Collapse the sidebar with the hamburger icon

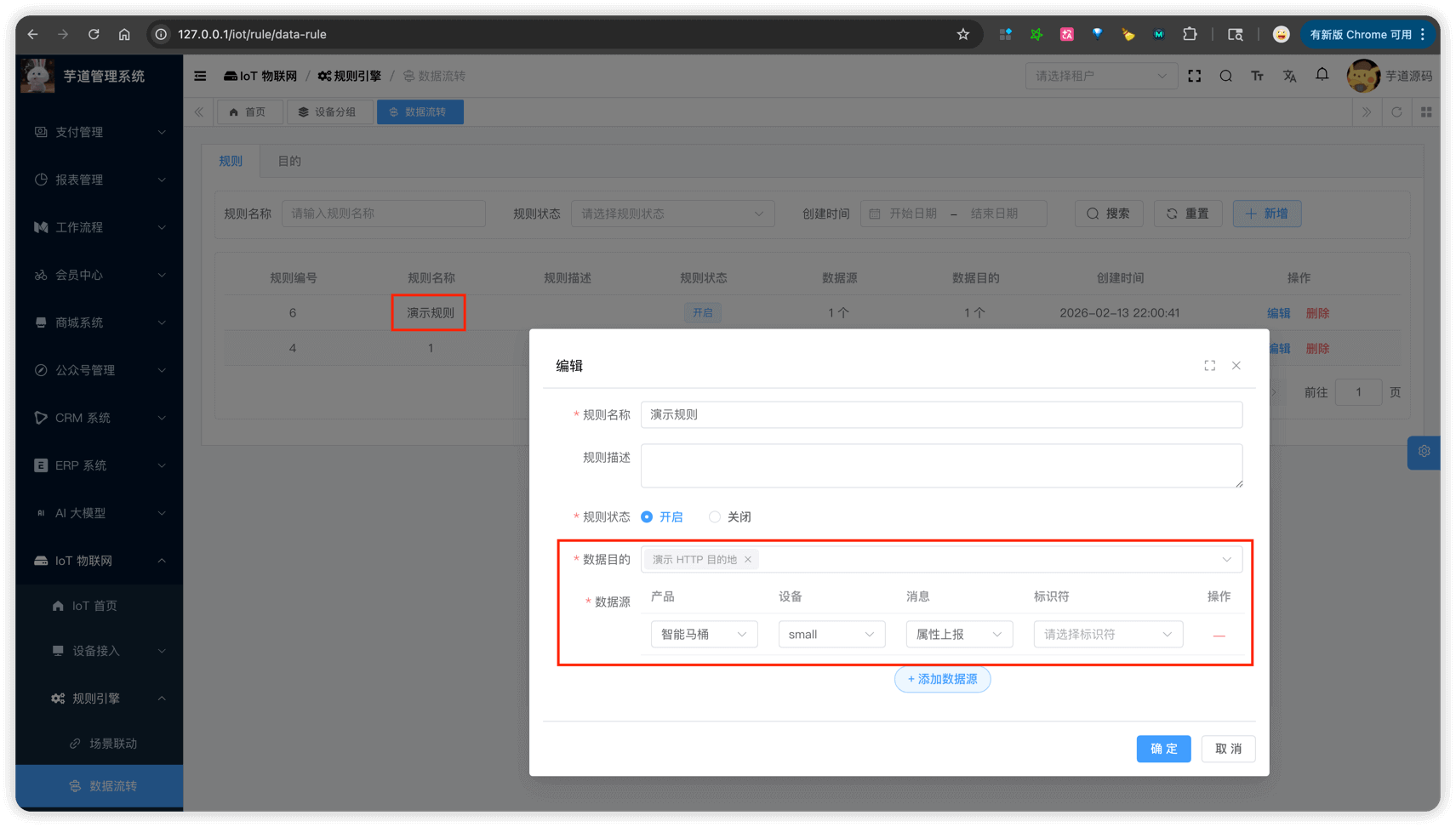tap(200, 76)
